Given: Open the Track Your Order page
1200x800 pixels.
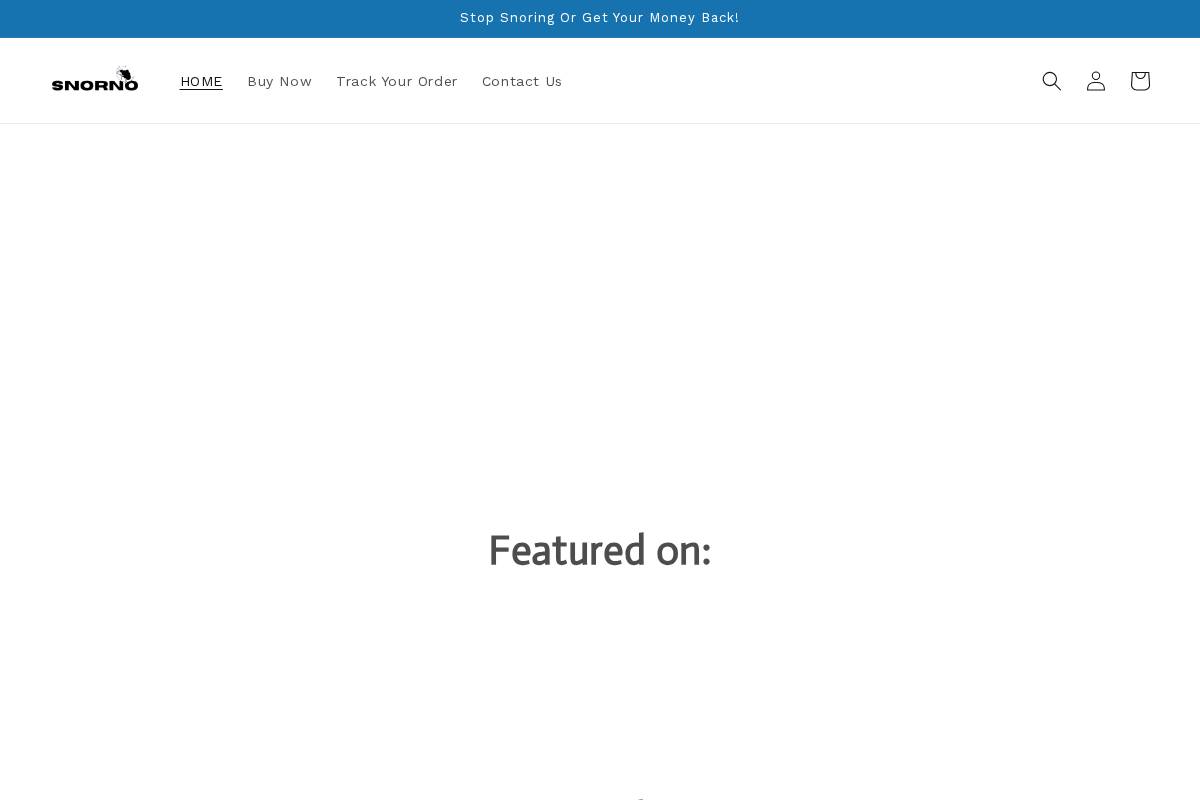Looking at the screenshot, I should pos(397,81).
